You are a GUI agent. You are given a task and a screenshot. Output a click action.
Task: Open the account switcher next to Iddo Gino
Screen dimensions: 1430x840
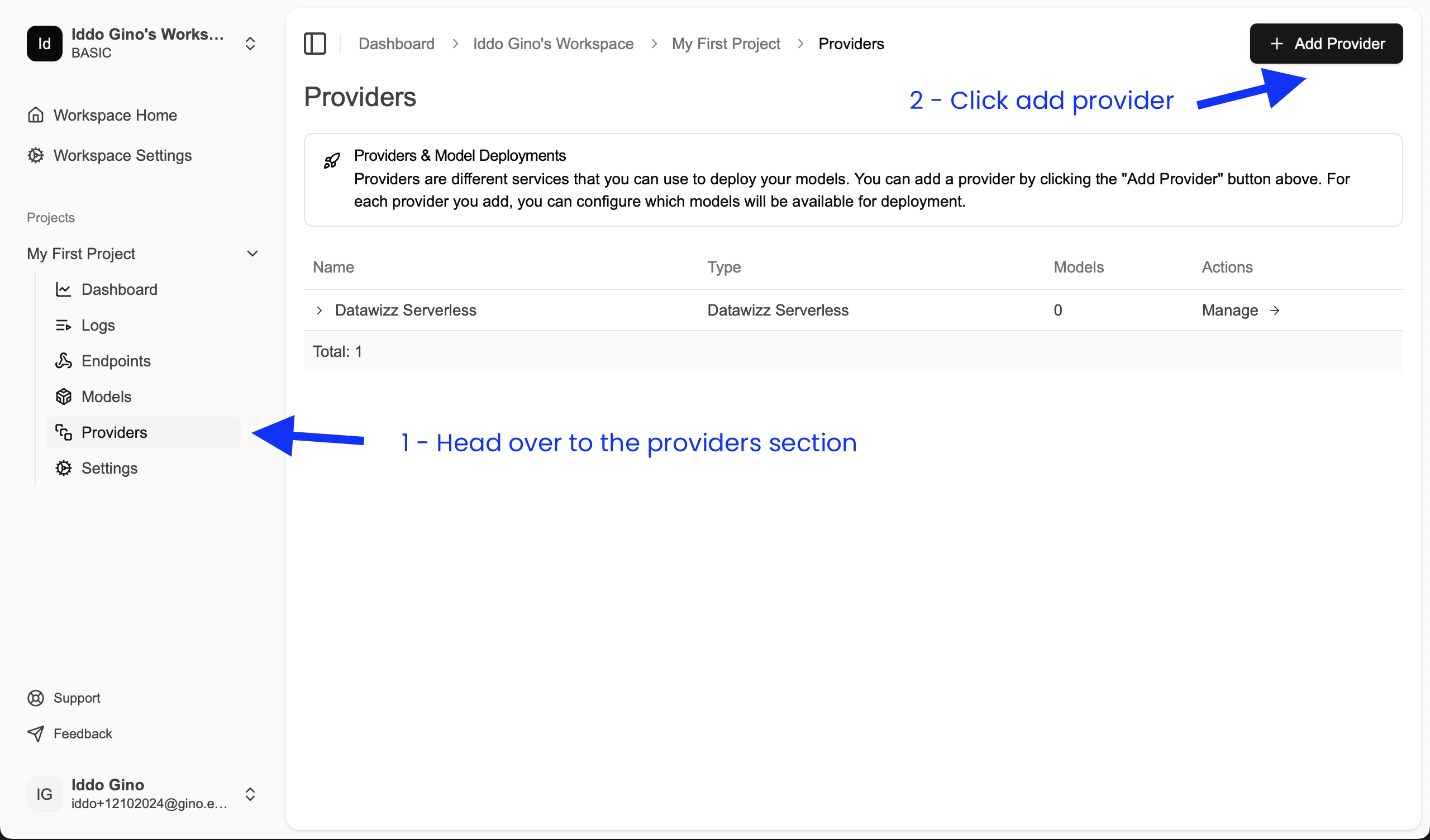(250, 794)
